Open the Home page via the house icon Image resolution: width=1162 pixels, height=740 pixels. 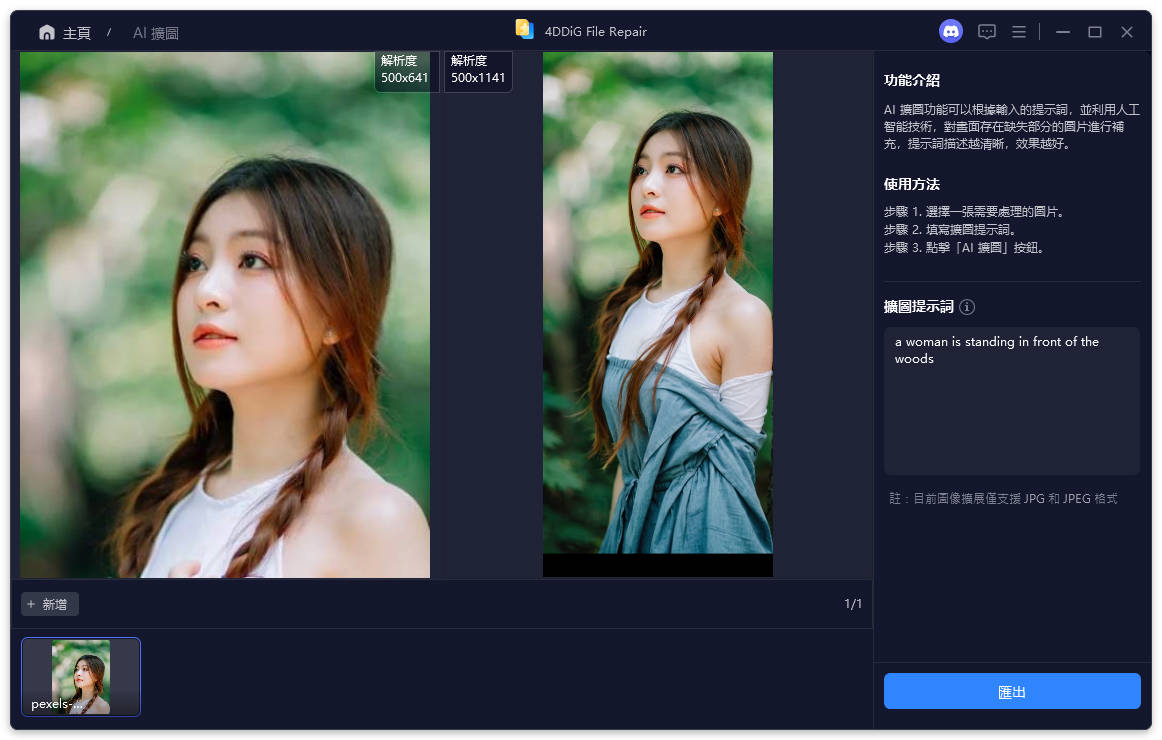click(46, 31)
